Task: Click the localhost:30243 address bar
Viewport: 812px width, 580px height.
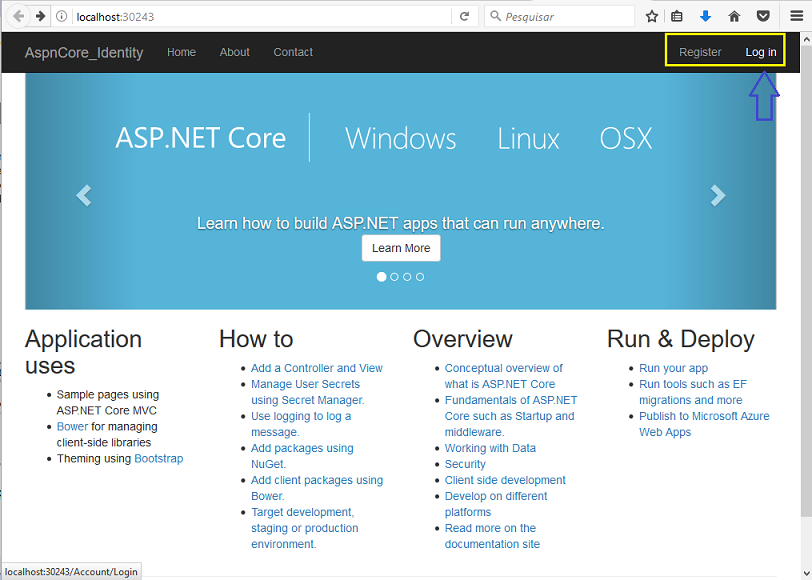Action: [262, 17]
